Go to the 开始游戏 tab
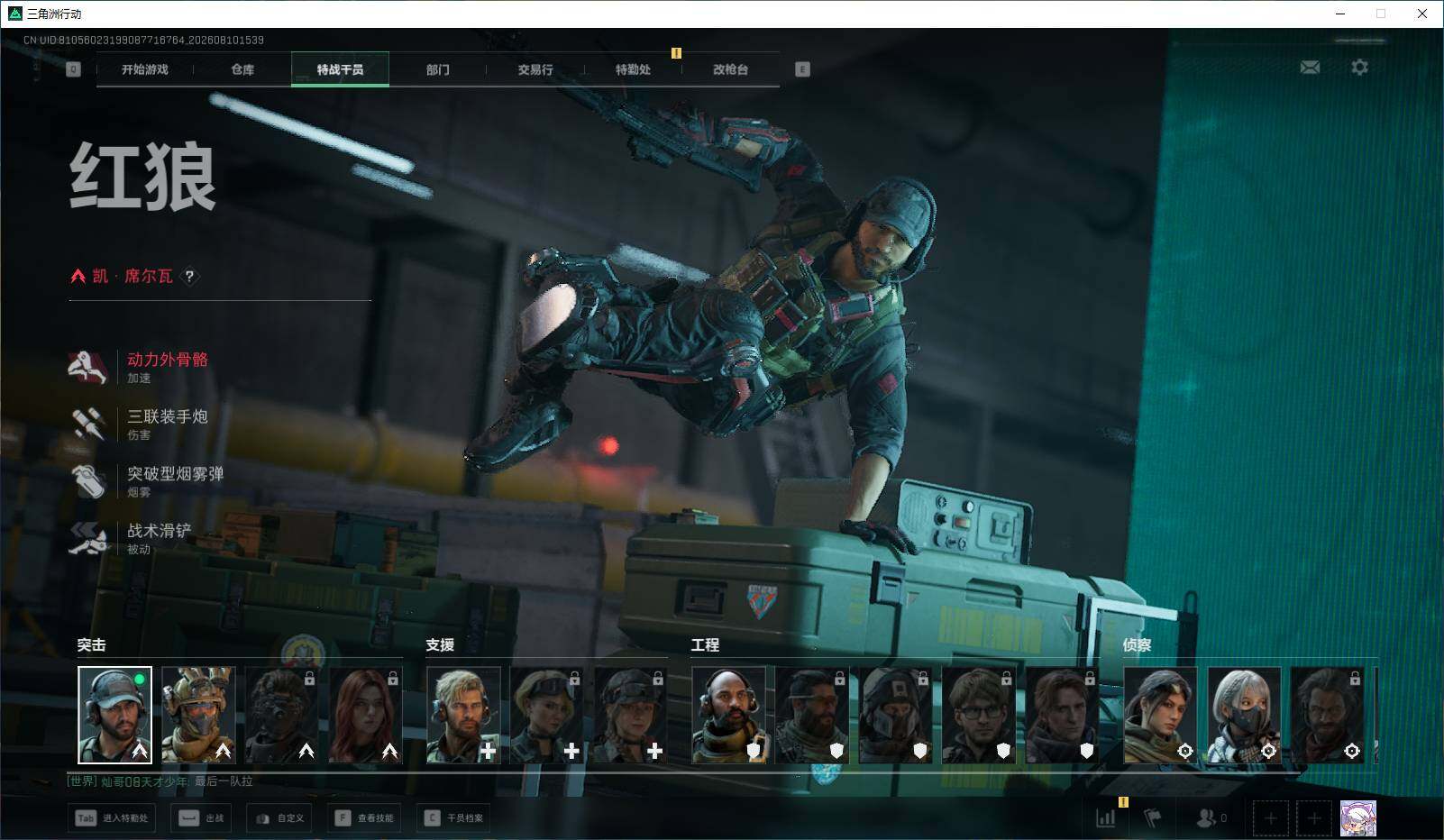 pos(145,69)
